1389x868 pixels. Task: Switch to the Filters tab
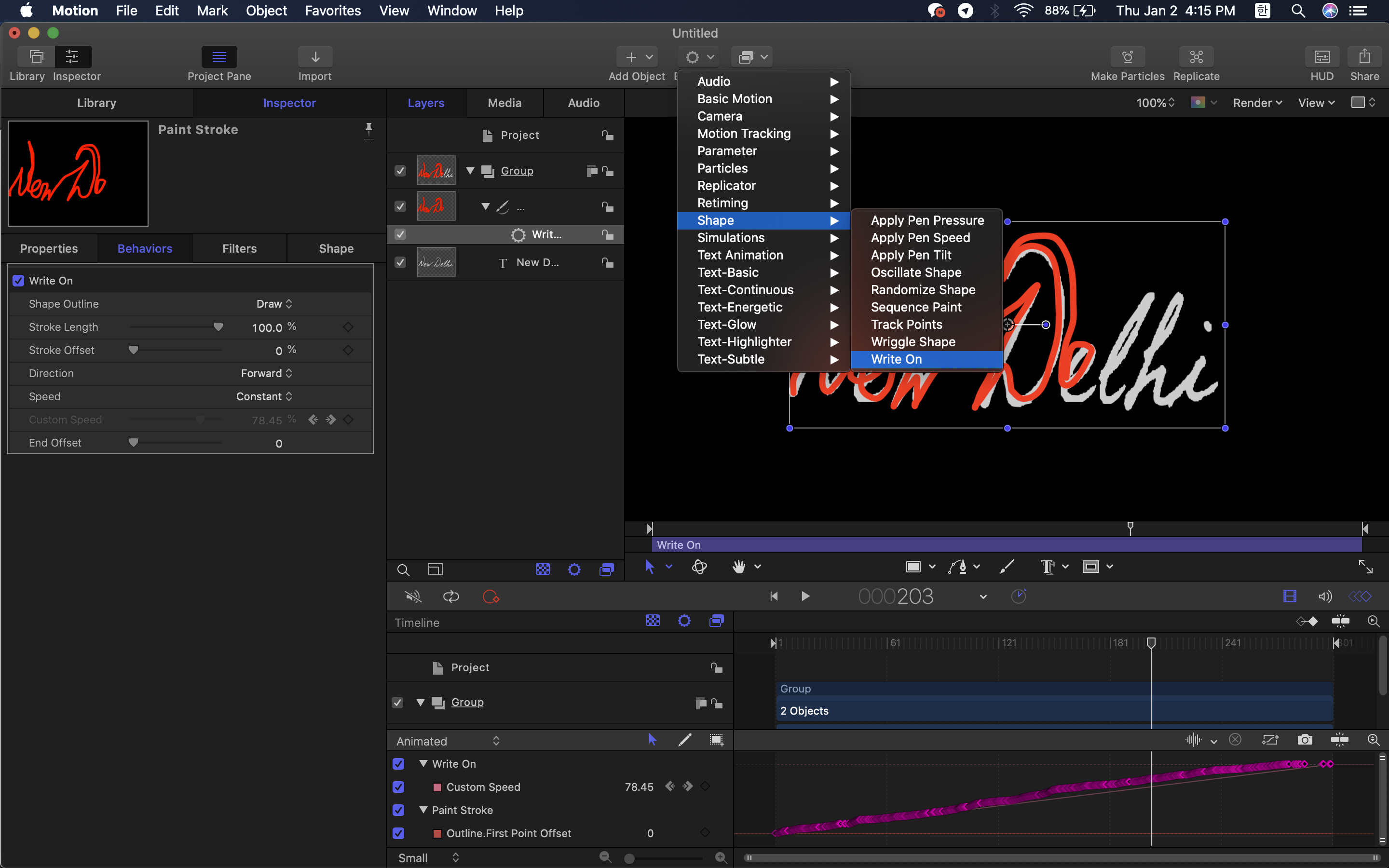(x=239, y=248)
